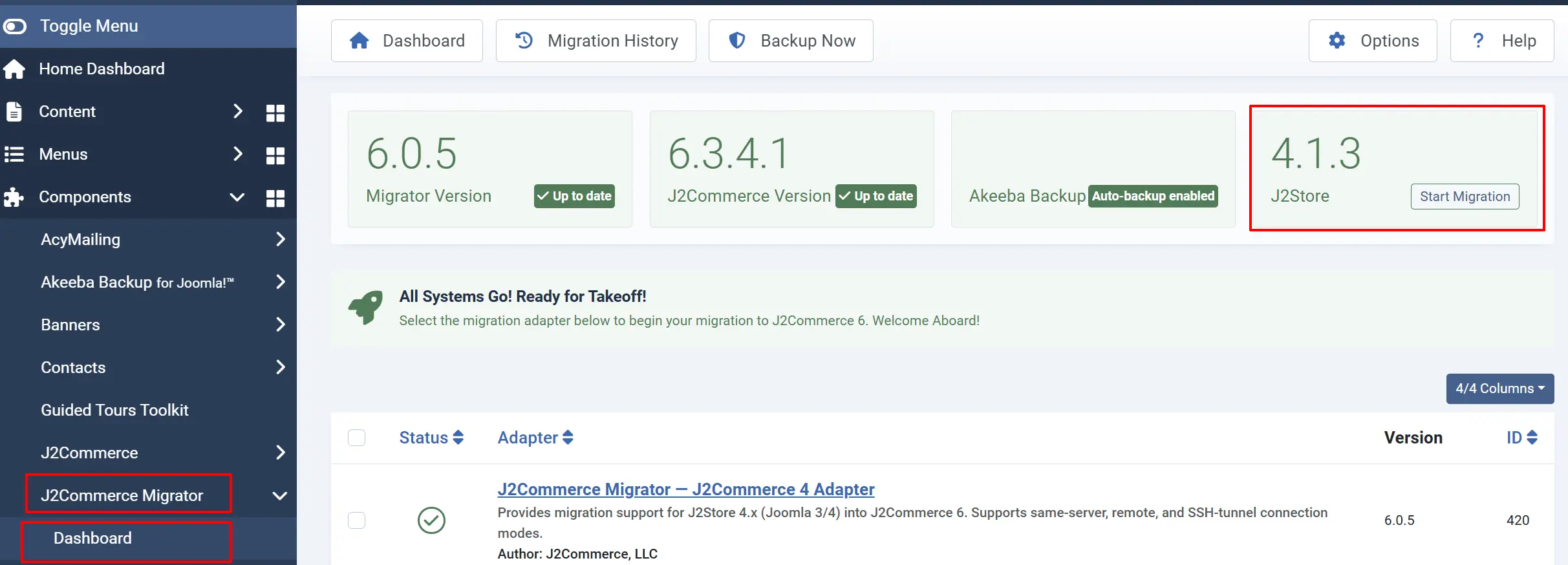This screenshot has width=1568, height=565.
Task: Tick the select-all checkbox in table header
Action: click(356, 438)
